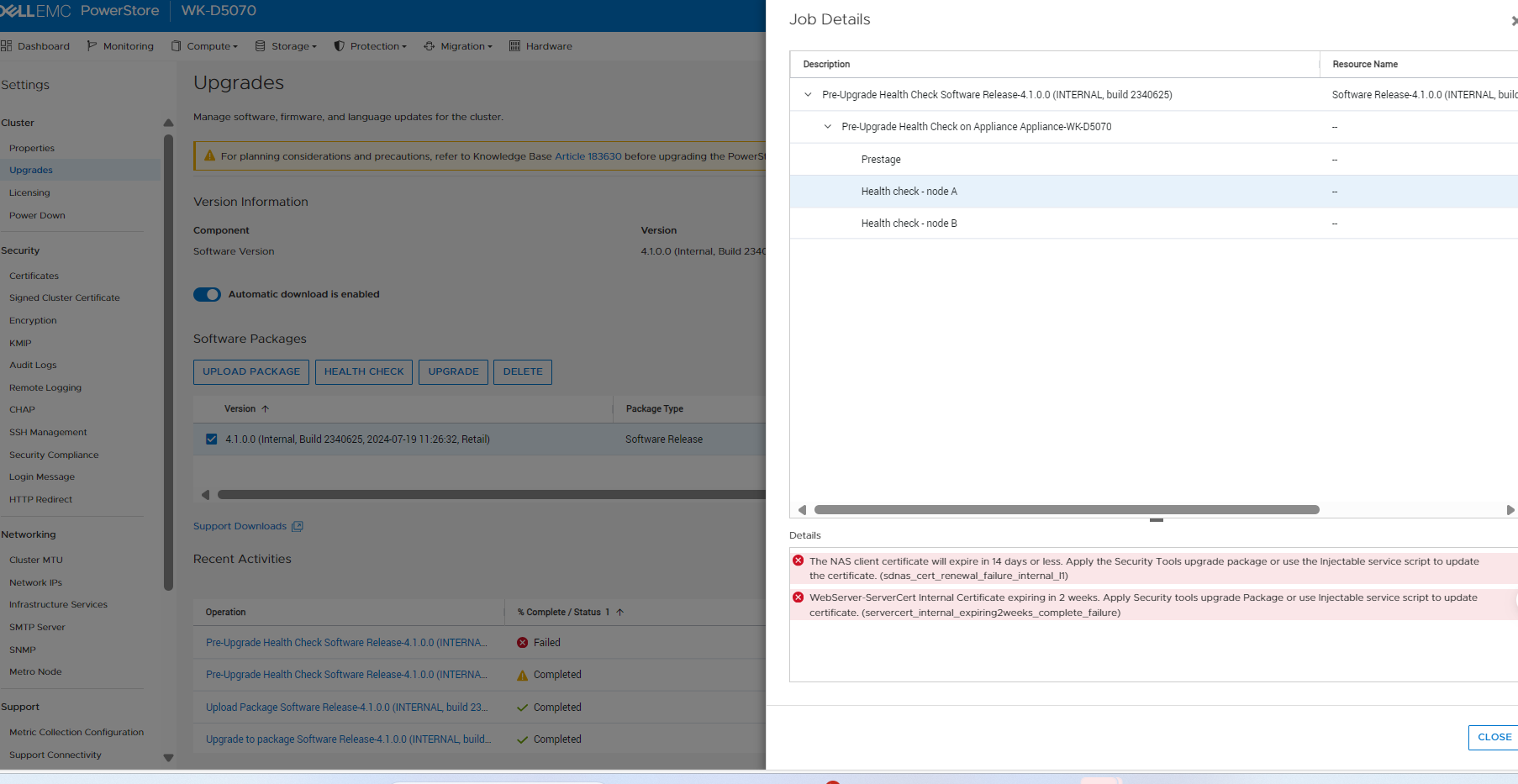Click the external-link icon beside Support Downloads
Image resolution: width=1518 pixels, height=784 pixels.
point(298,526)
